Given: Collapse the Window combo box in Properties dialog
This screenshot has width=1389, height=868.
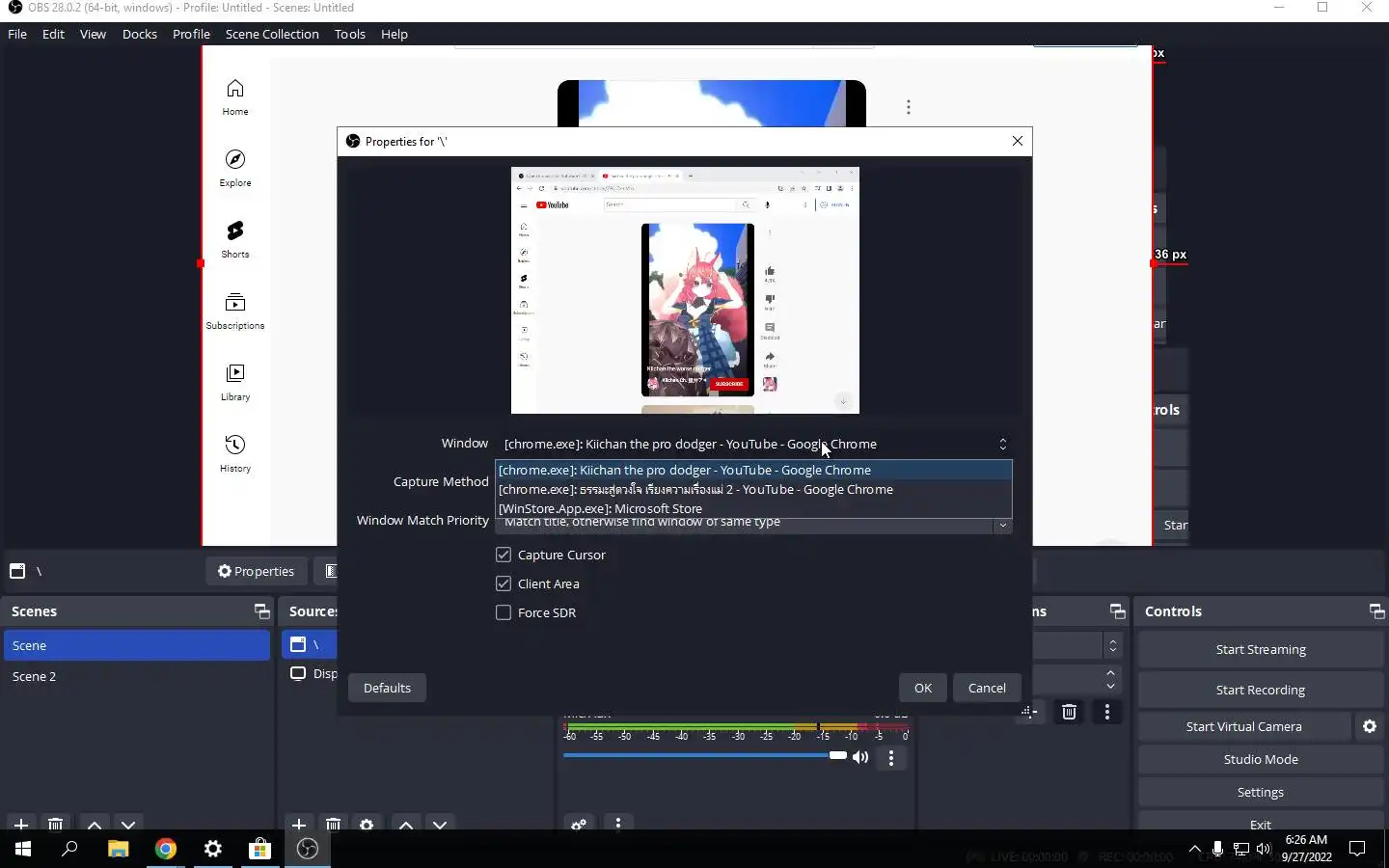Looking at the screenshot, I should pos(1003,444).
